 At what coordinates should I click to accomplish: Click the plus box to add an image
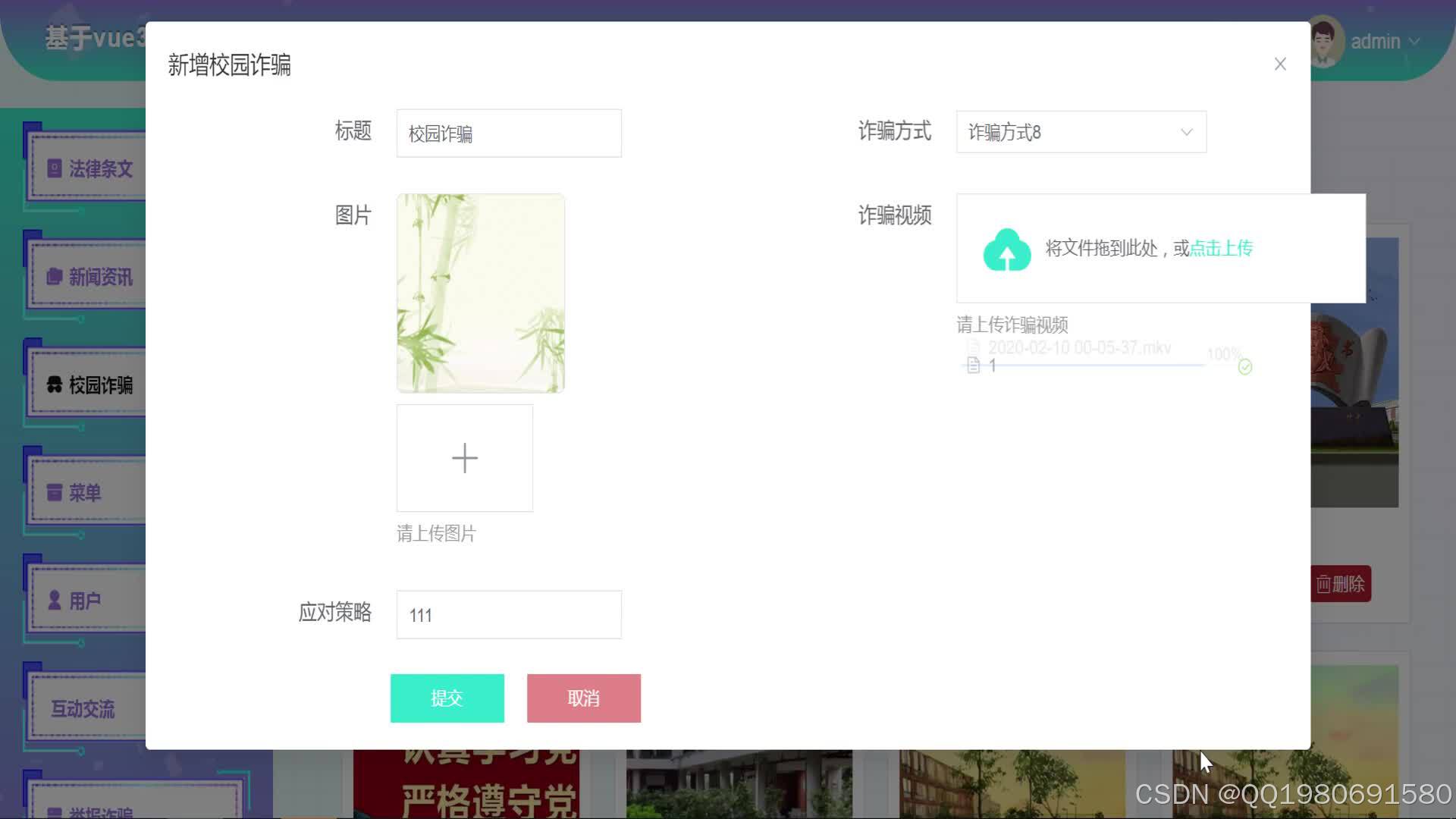click(464, 457)
